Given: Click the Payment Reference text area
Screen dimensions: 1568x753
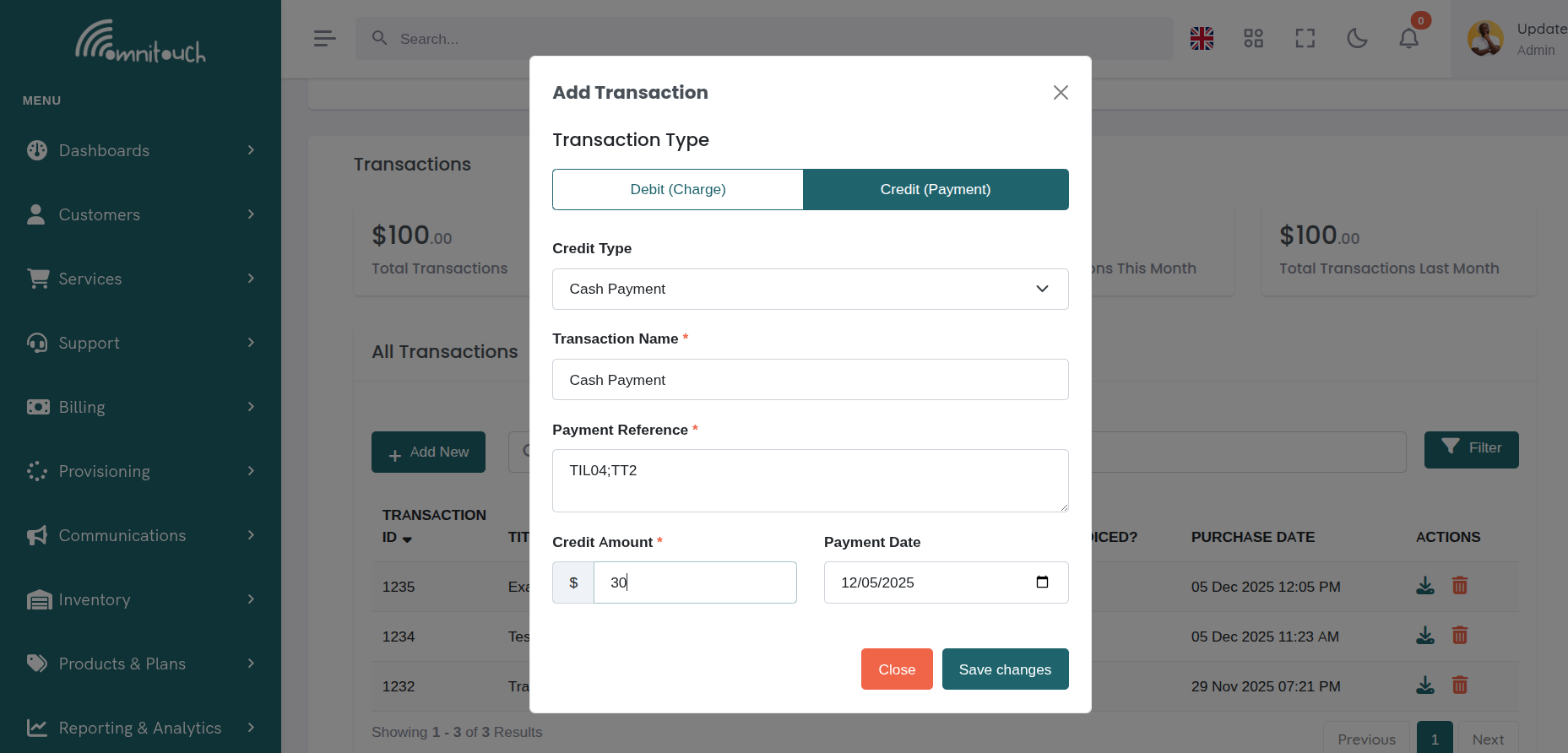Looking at the screenshot, I should tap(810, 480).
